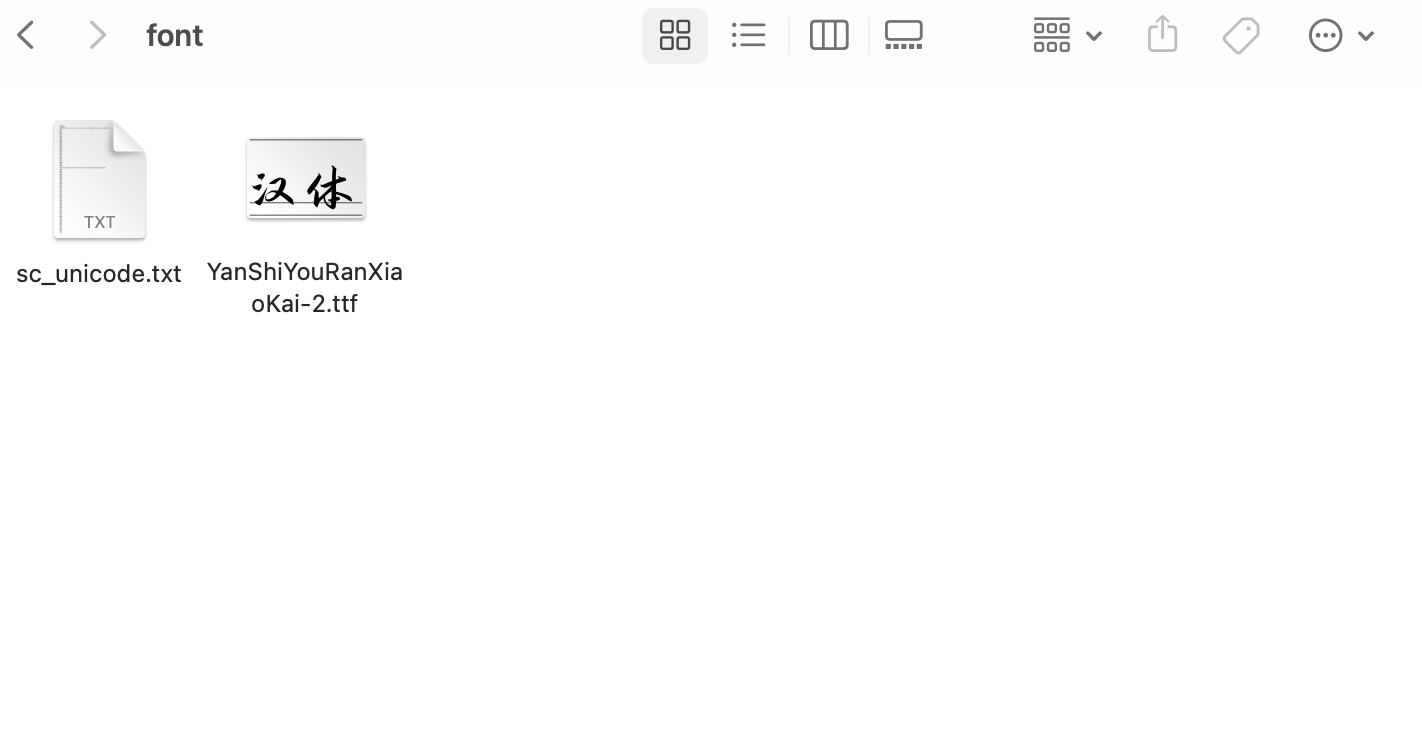Switch to gallery view

[x=904, y=36]
